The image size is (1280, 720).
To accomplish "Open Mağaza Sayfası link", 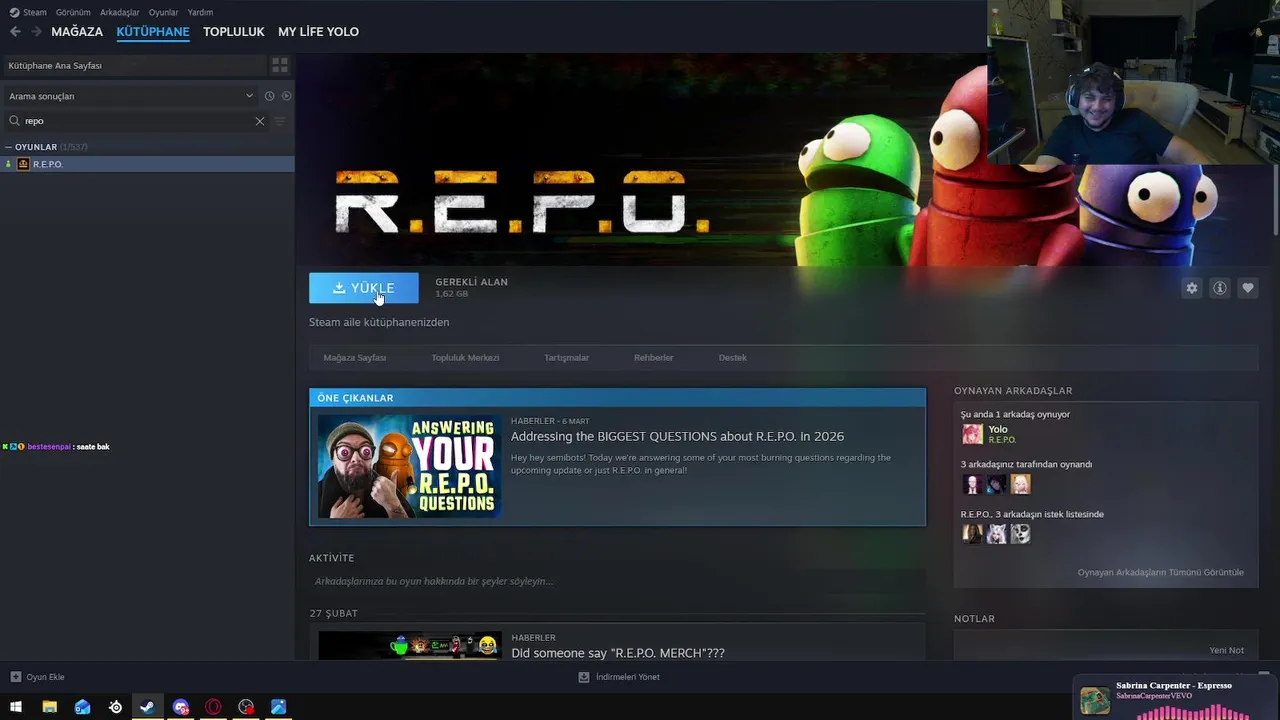I will coord(354,358).
